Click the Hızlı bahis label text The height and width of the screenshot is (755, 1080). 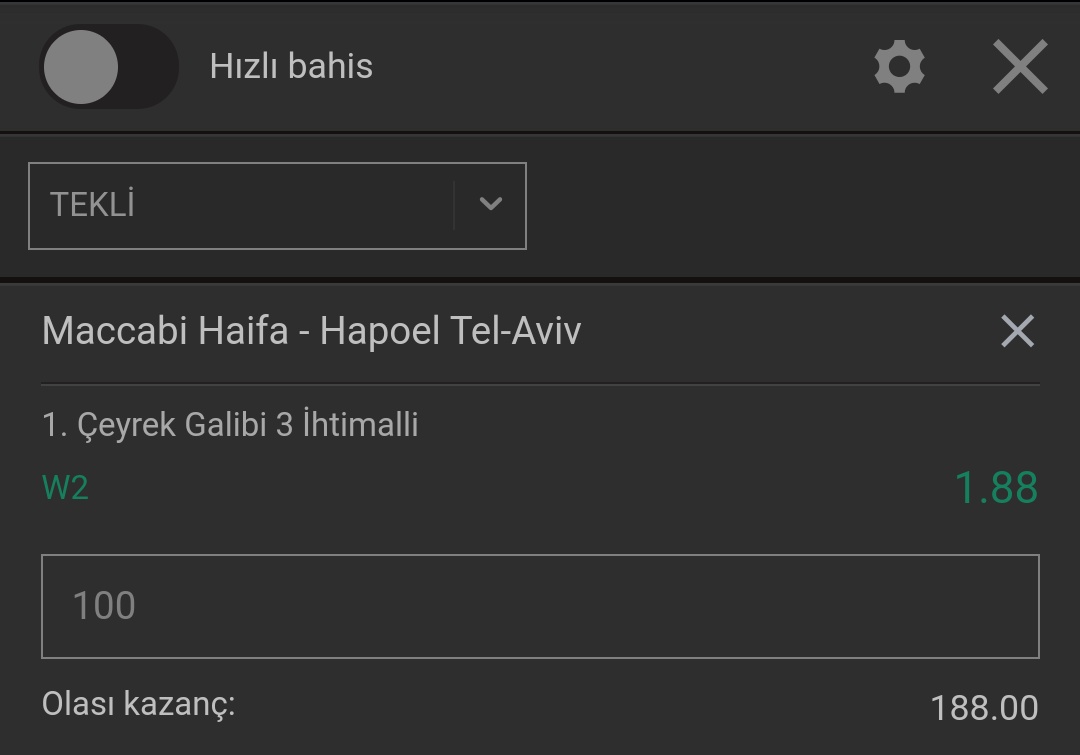(291, 66)
